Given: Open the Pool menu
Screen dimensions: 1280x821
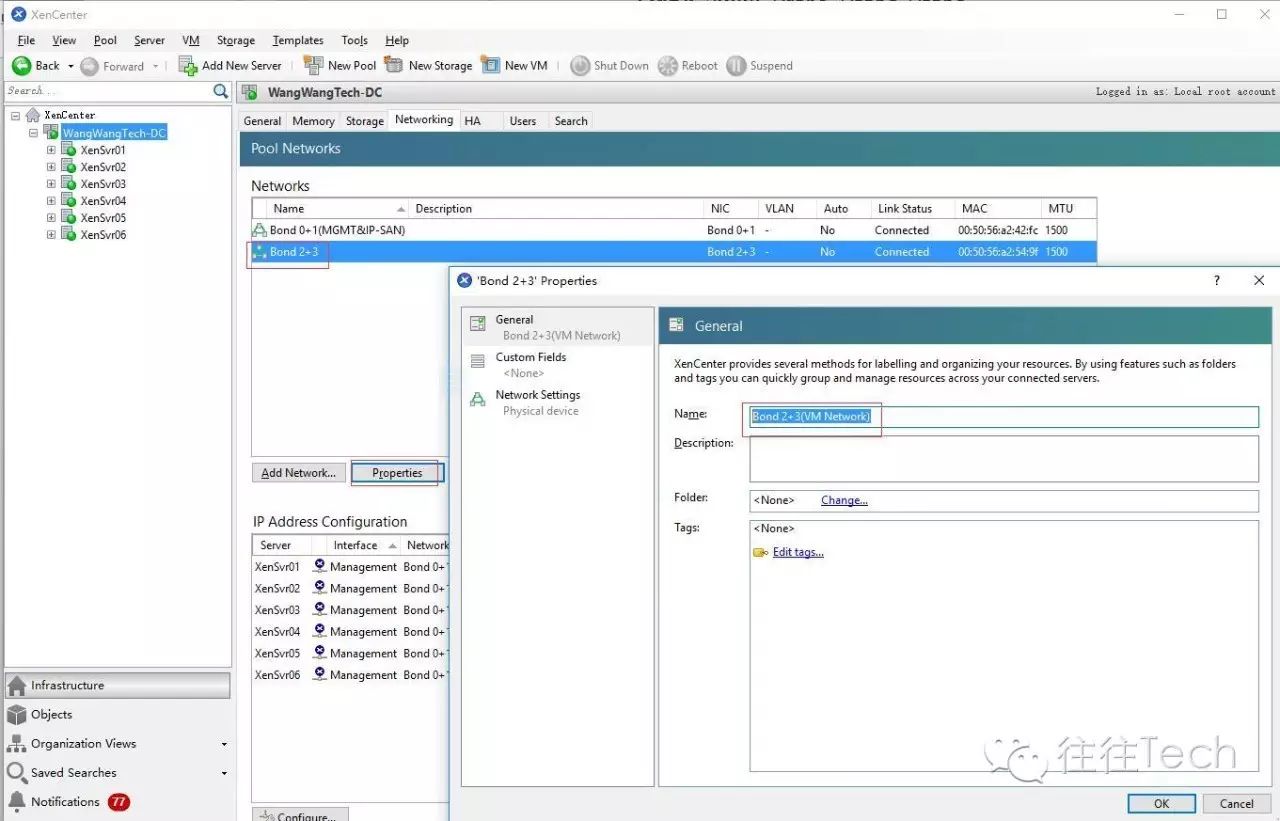Looking at the screenshot, I should (x=105, y=40).
